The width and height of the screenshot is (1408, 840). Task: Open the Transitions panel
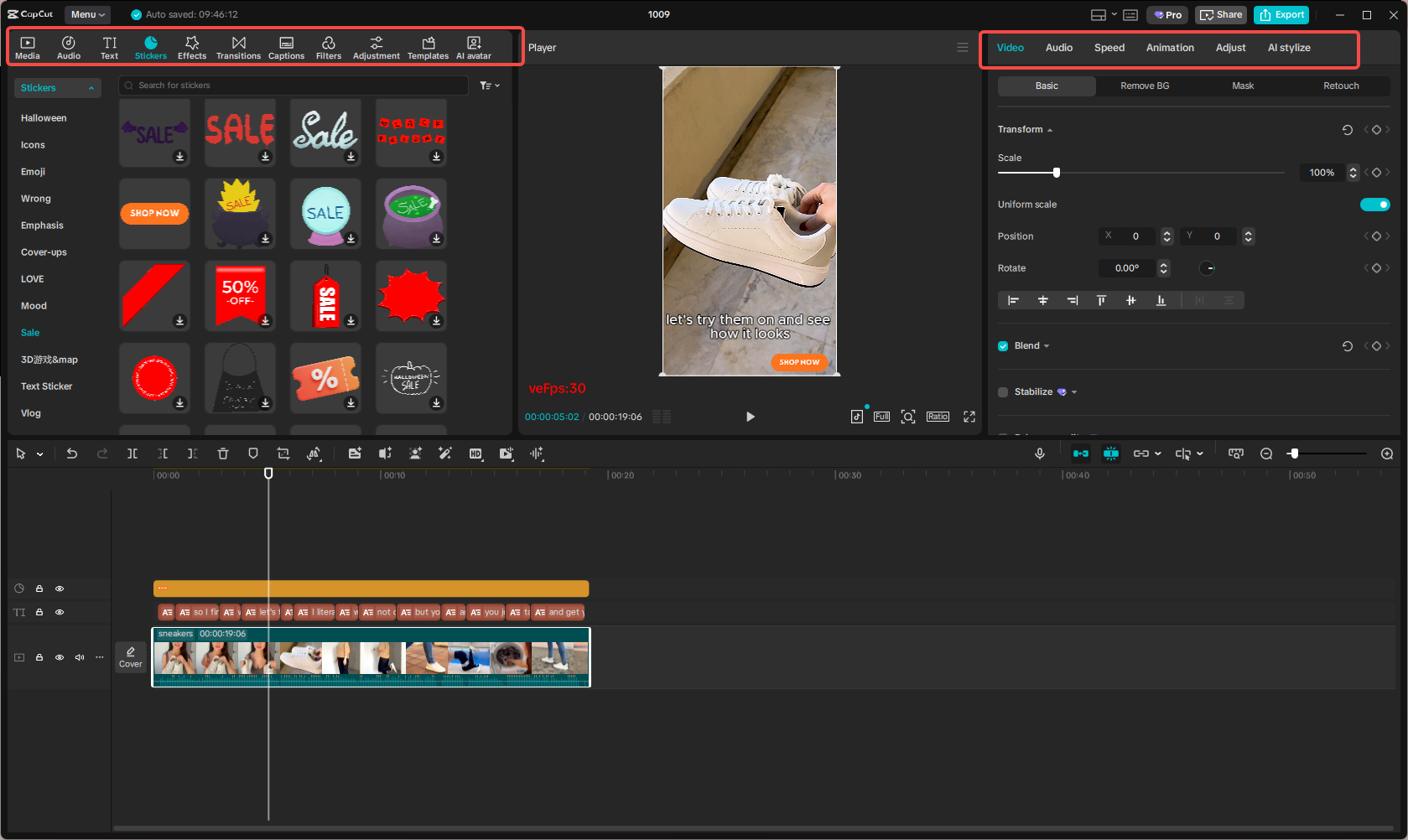coord(238,46)
